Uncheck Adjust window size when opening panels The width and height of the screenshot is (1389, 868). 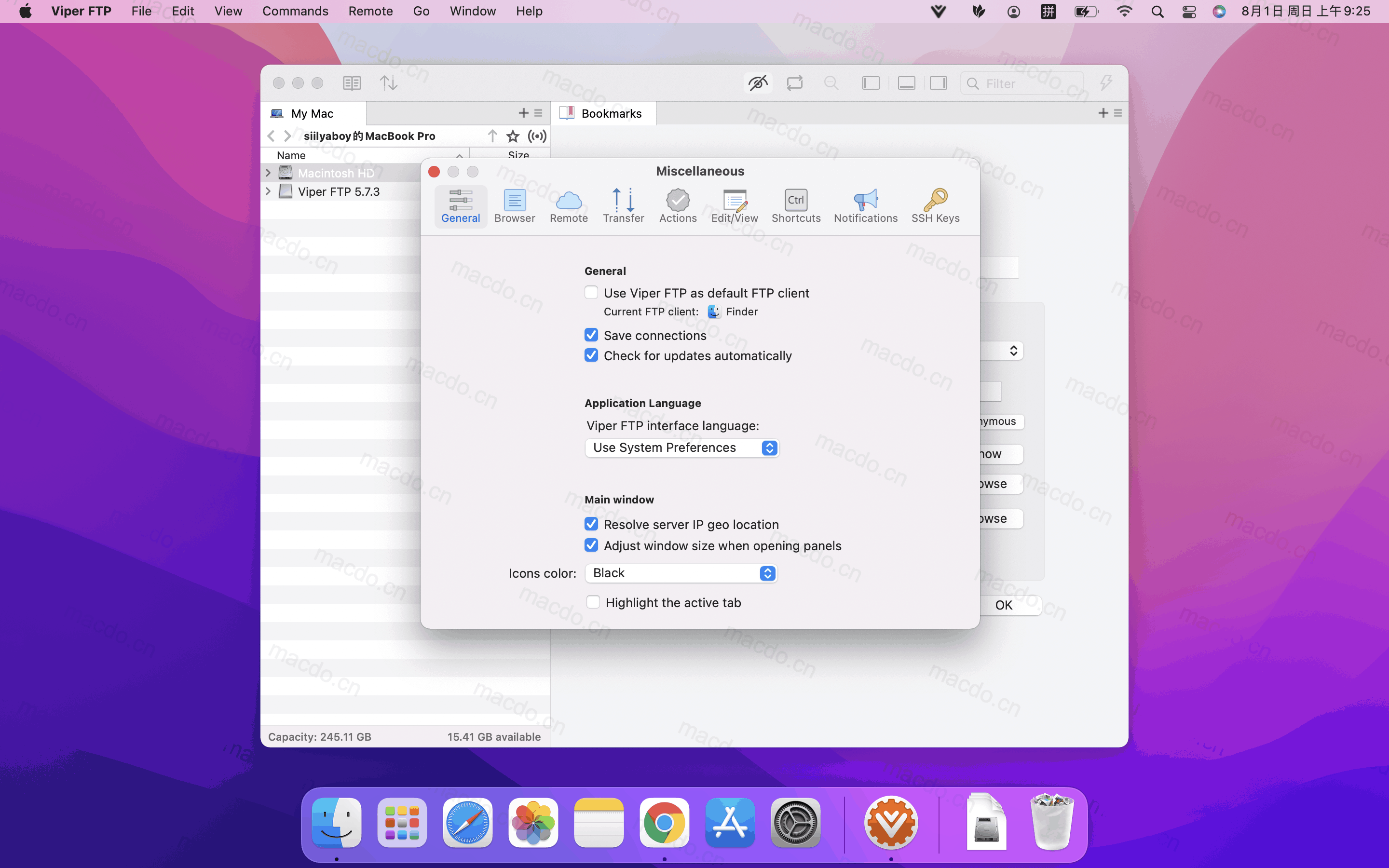[x=591, y=545]
